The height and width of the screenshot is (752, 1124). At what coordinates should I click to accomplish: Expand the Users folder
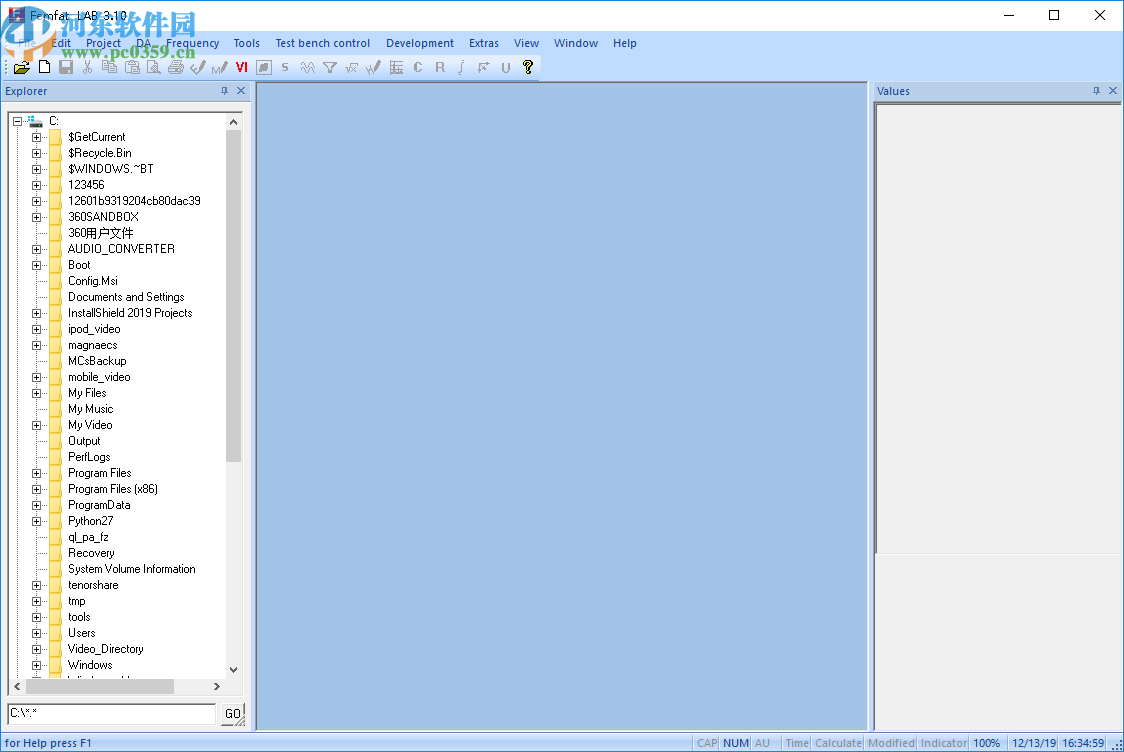pos(37,633)
